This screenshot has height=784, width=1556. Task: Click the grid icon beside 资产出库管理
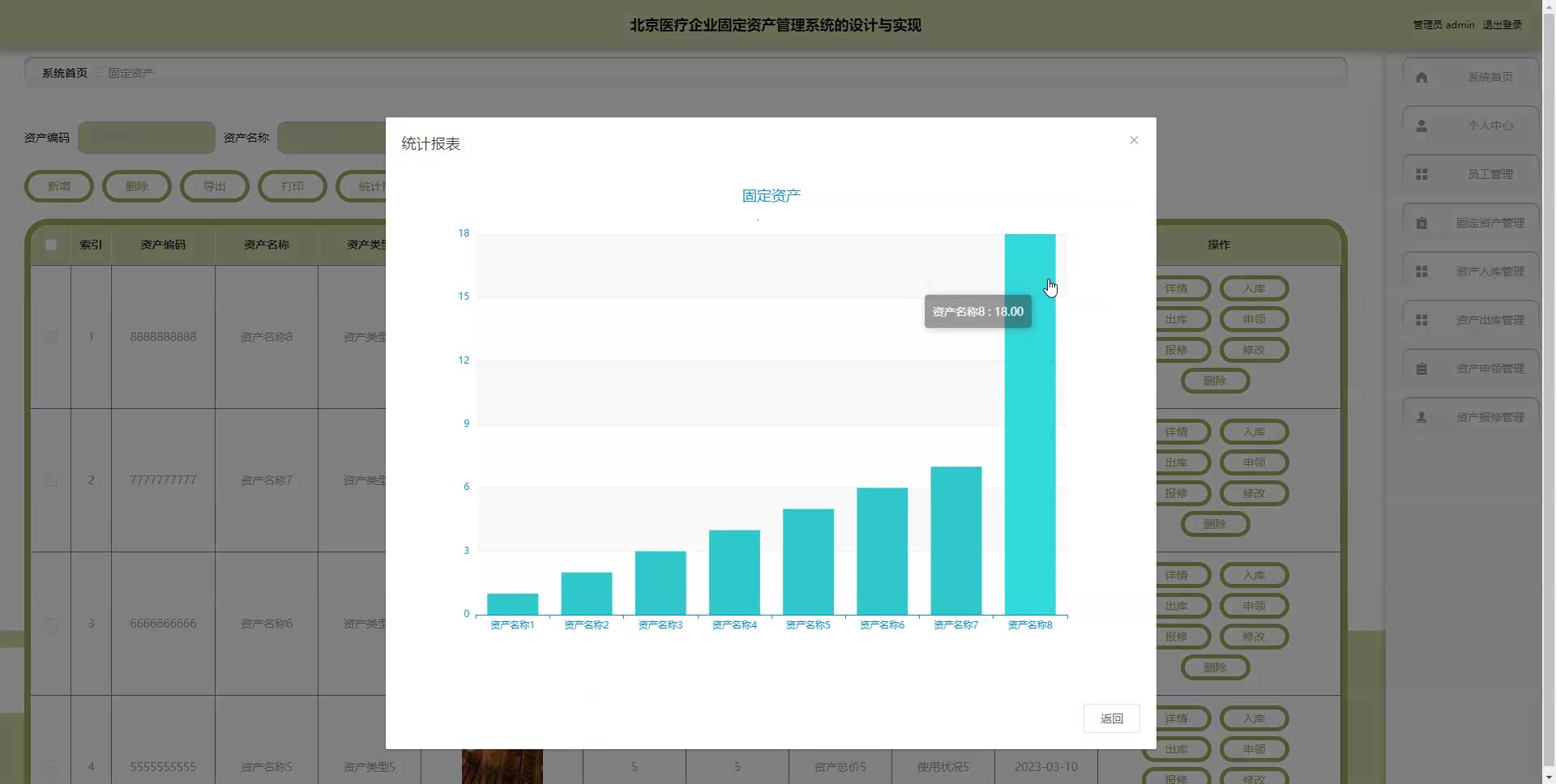[1421, 321]
